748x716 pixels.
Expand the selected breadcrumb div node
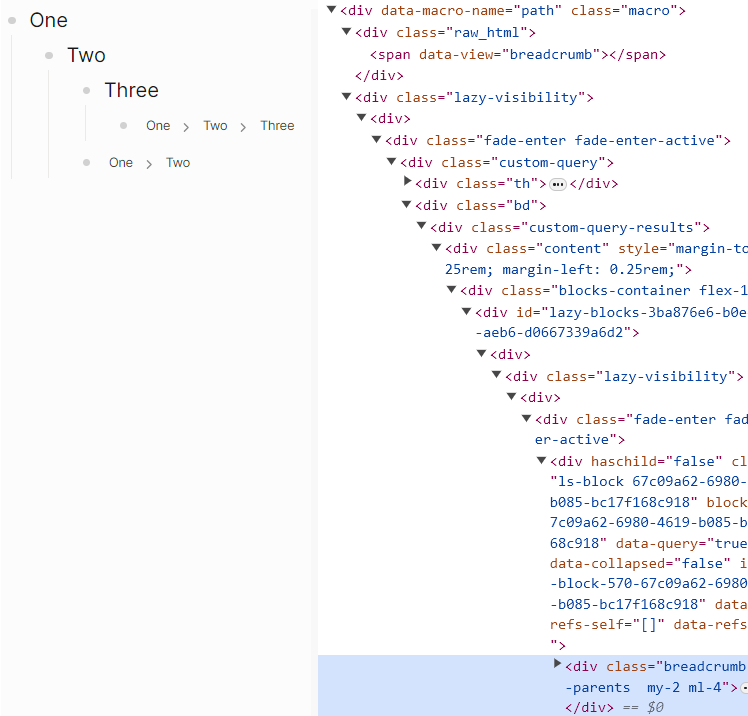(x=557, y=664)
